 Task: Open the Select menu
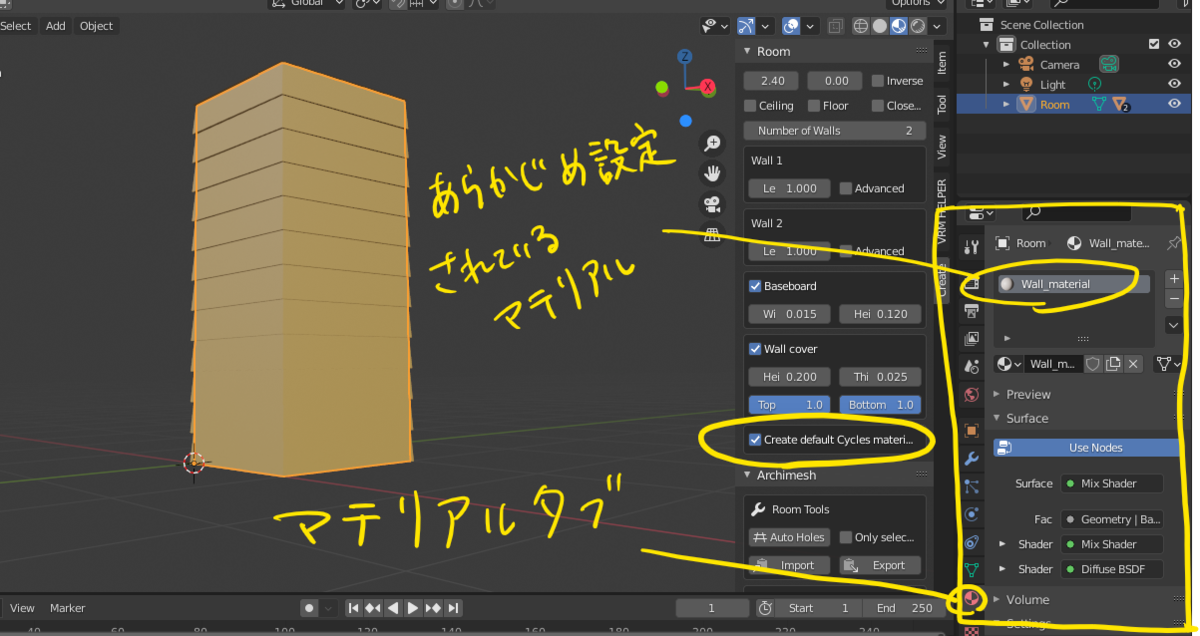coord(16,26)
